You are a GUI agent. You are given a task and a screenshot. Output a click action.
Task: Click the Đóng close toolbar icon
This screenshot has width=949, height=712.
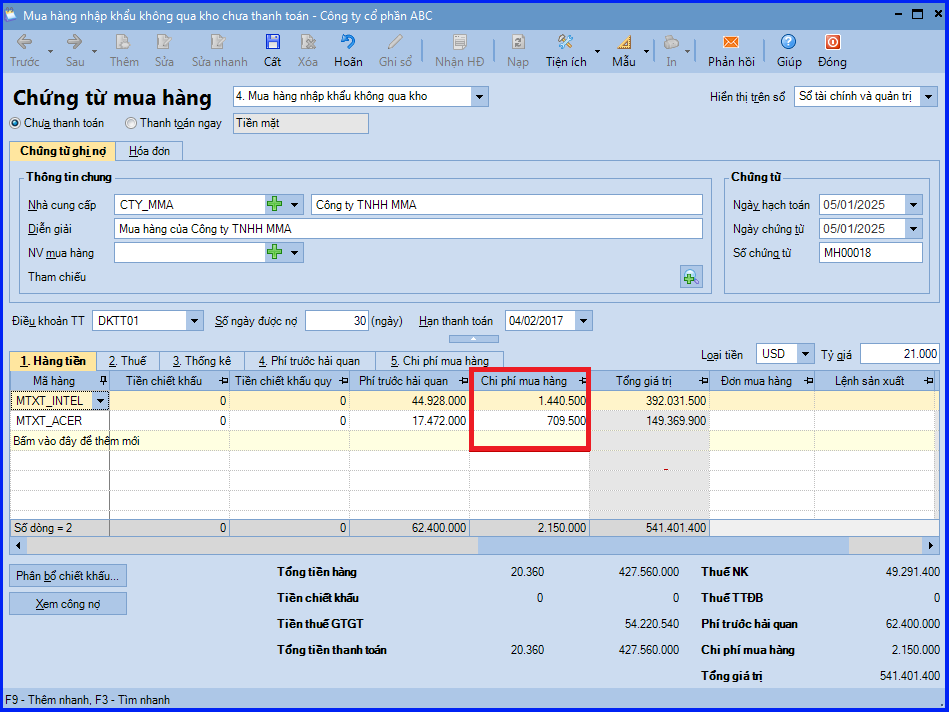pos(832,42)
